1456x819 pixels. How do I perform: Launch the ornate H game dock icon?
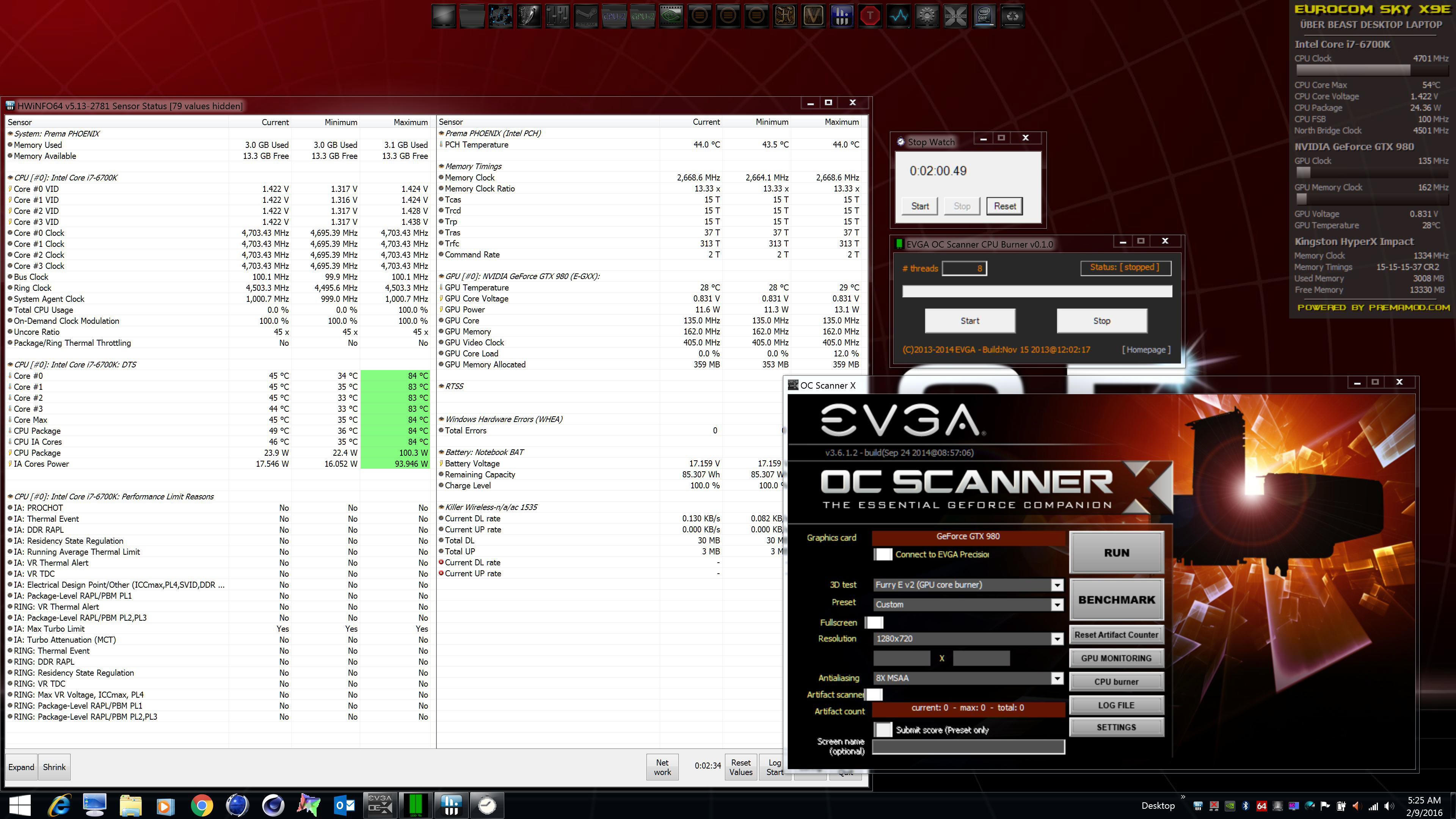(784, 16)
